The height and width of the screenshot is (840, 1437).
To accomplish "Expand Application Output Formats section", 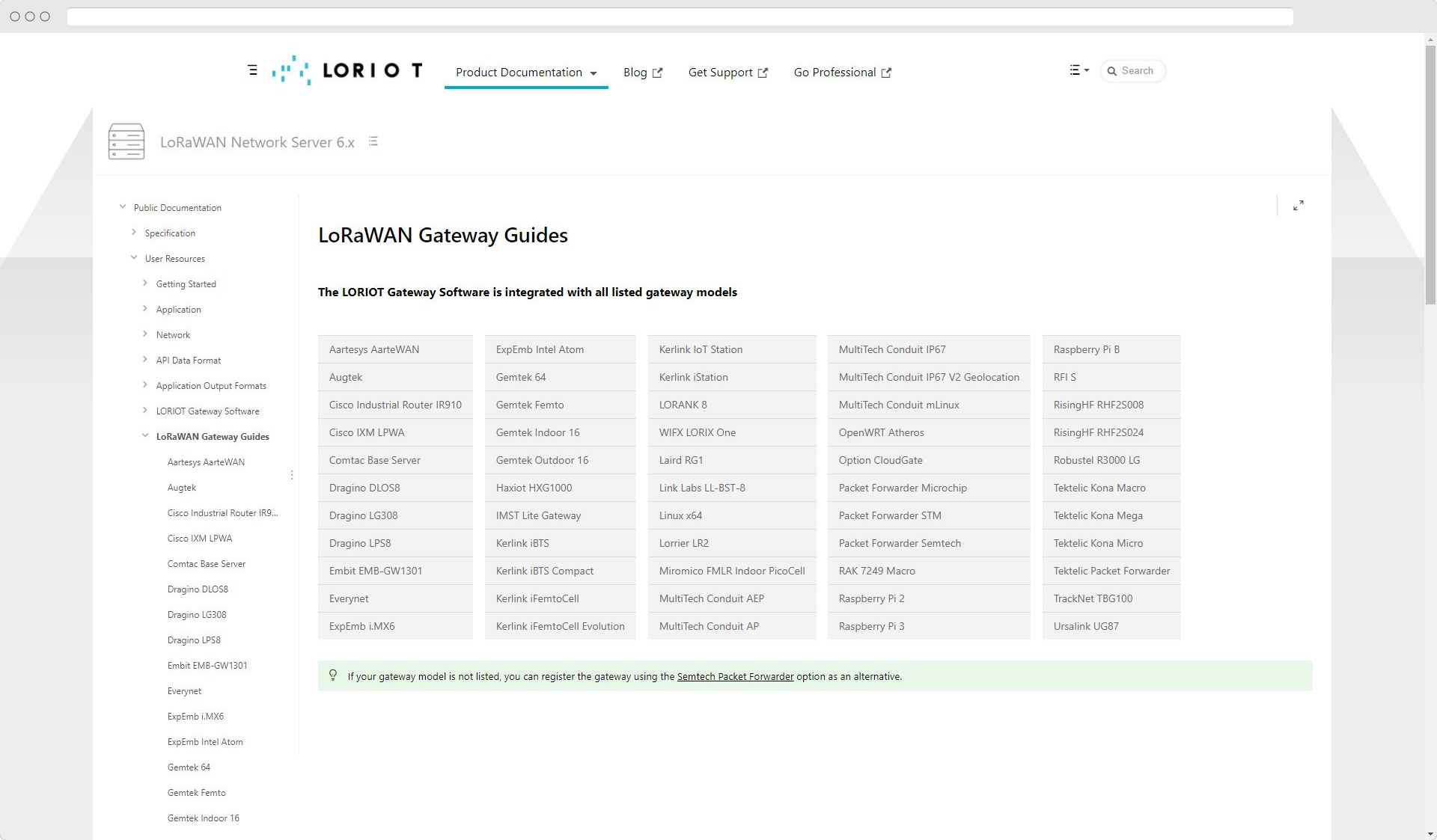I will (x=145, y=385).
